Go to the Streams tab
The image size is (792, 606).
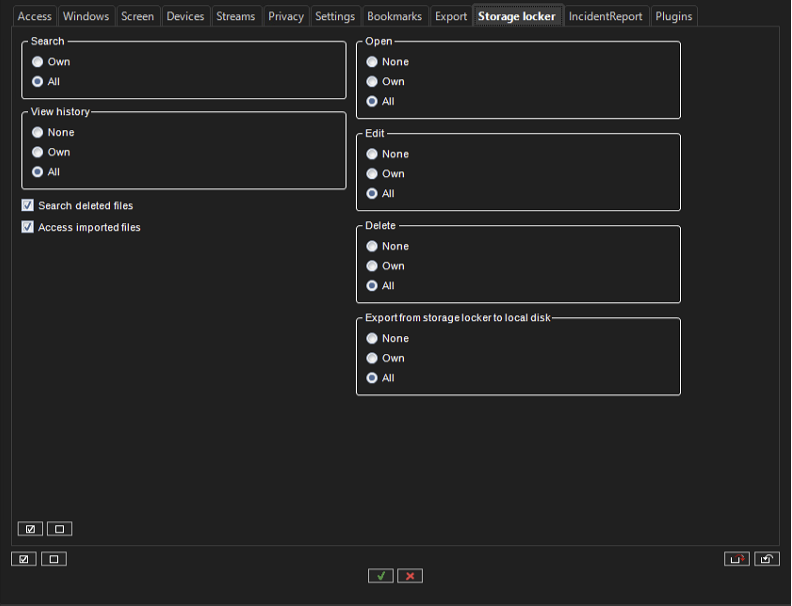(236, 16)
